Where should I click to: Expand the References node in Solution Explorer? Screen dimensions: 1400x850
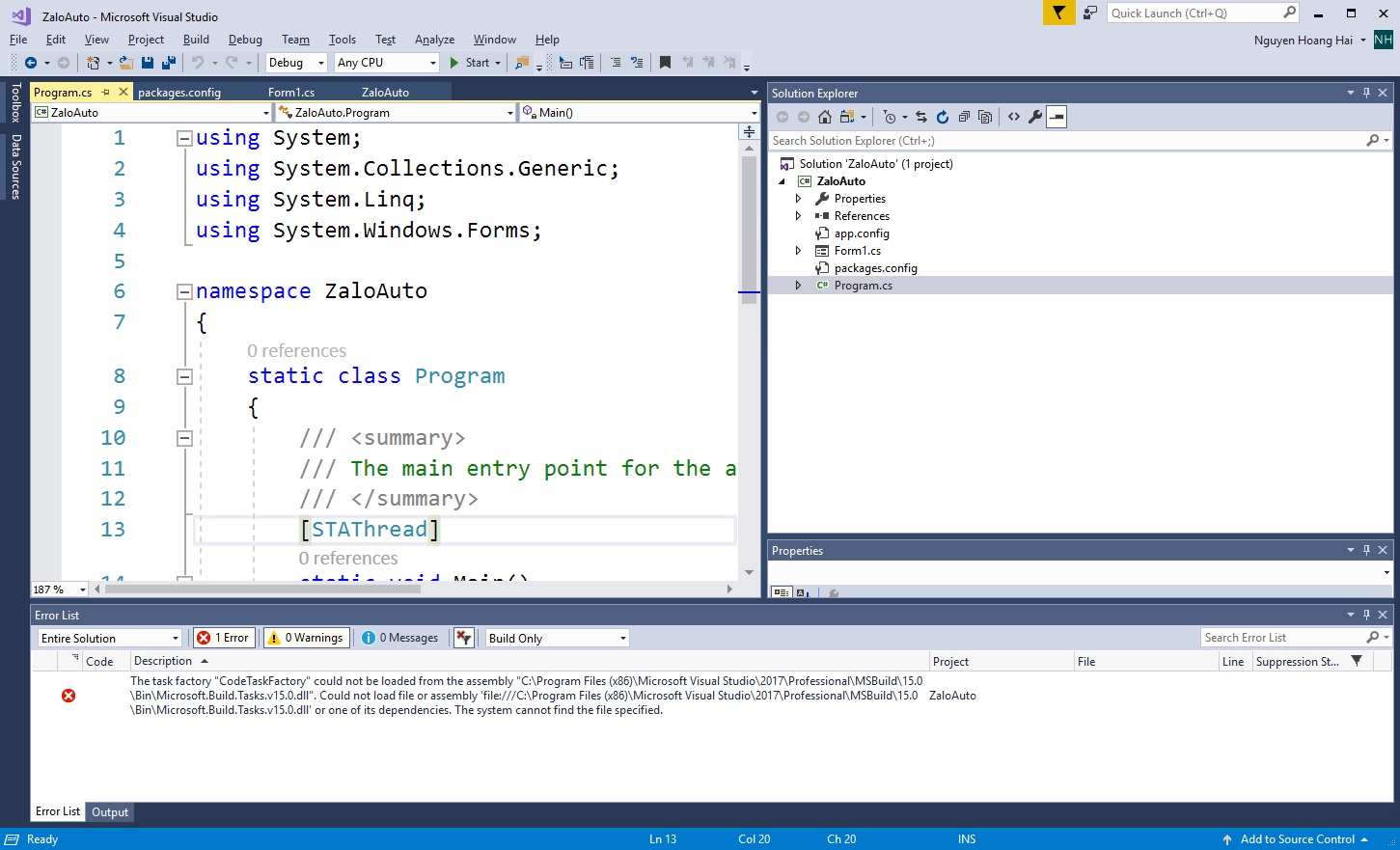click(798, 216)
